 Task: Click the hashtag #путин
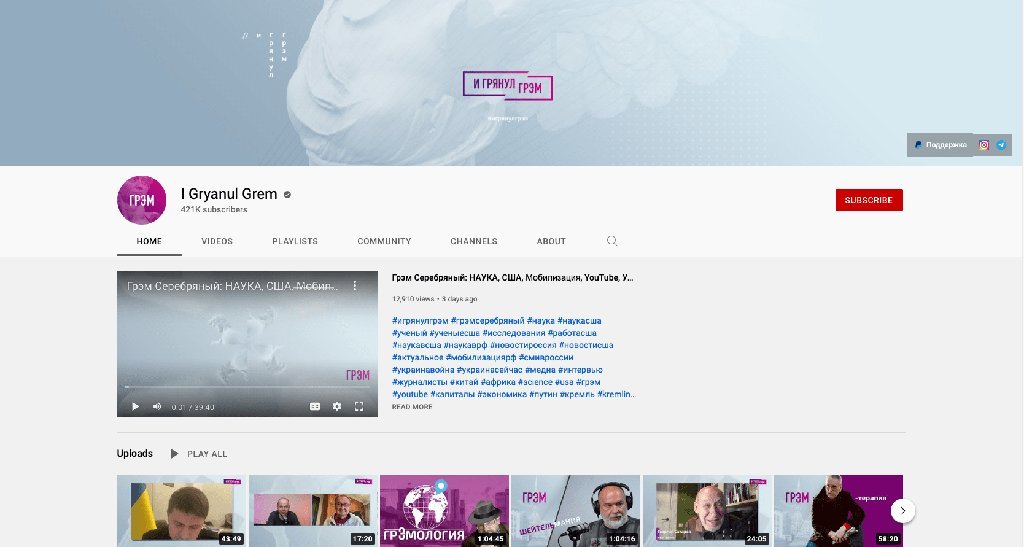pos(544,394)
